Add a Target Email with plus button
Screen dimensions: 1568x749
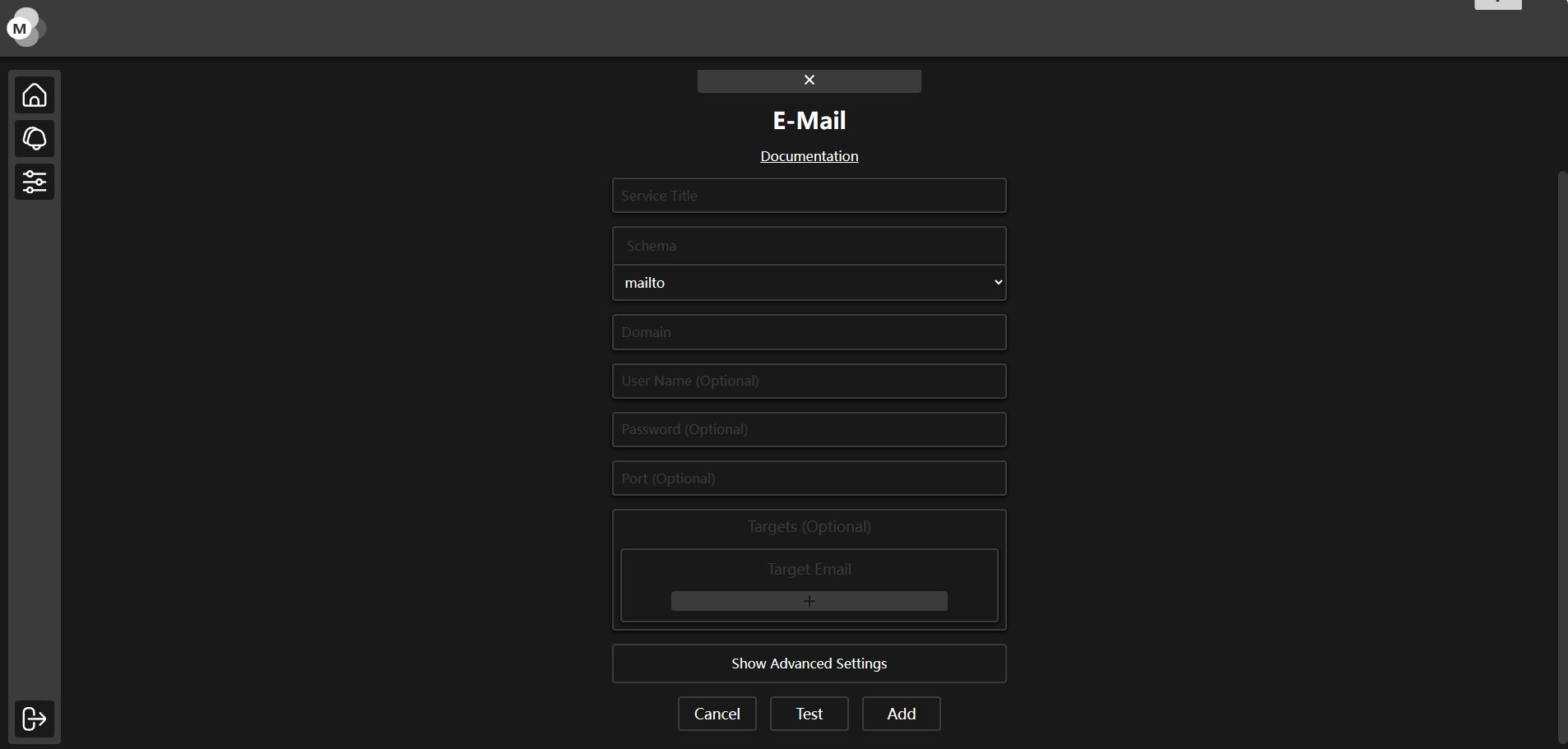pyautogui.click(x=809, y=601)
